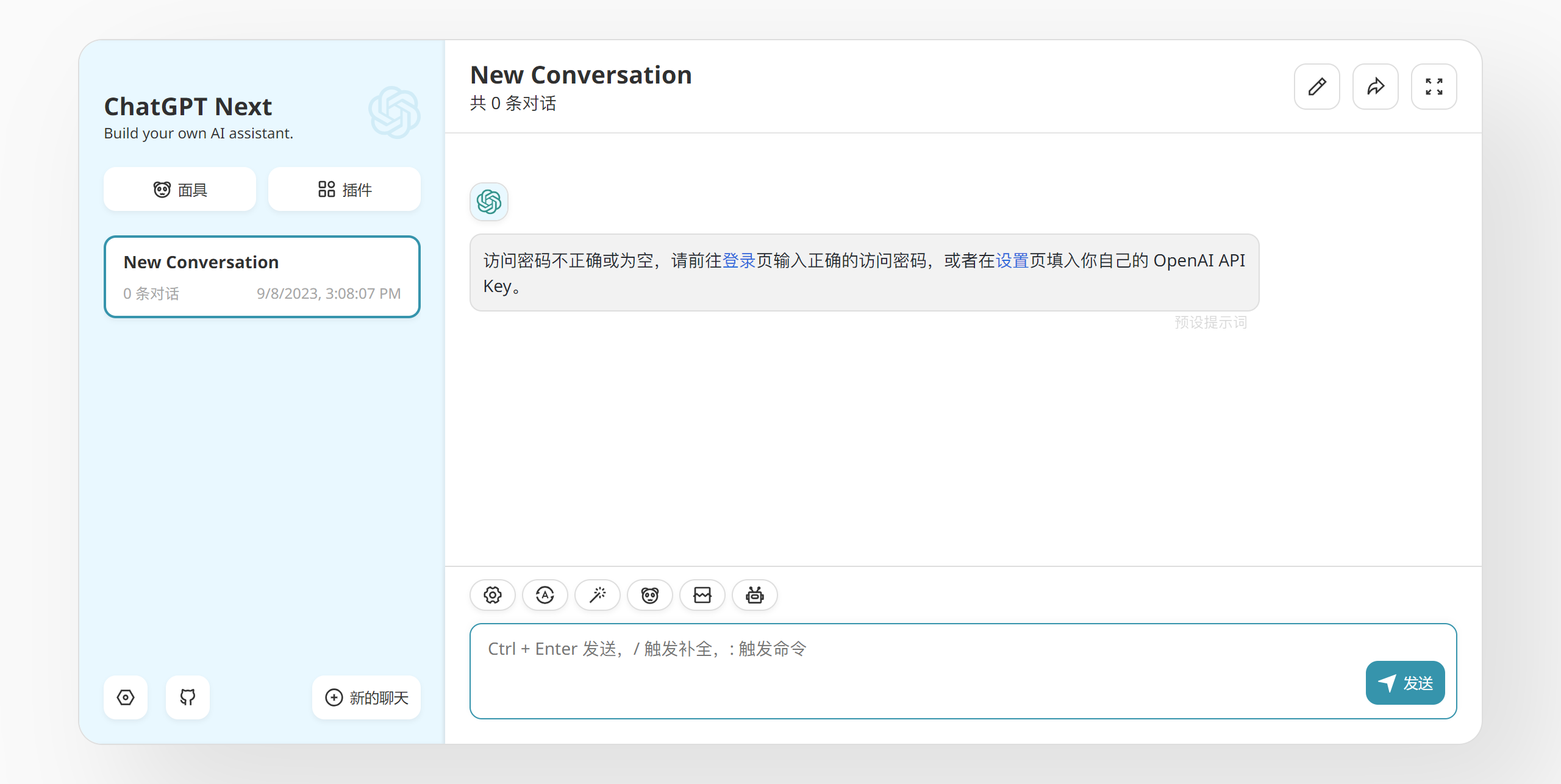Follow the 登录 login link

point(739,261)
